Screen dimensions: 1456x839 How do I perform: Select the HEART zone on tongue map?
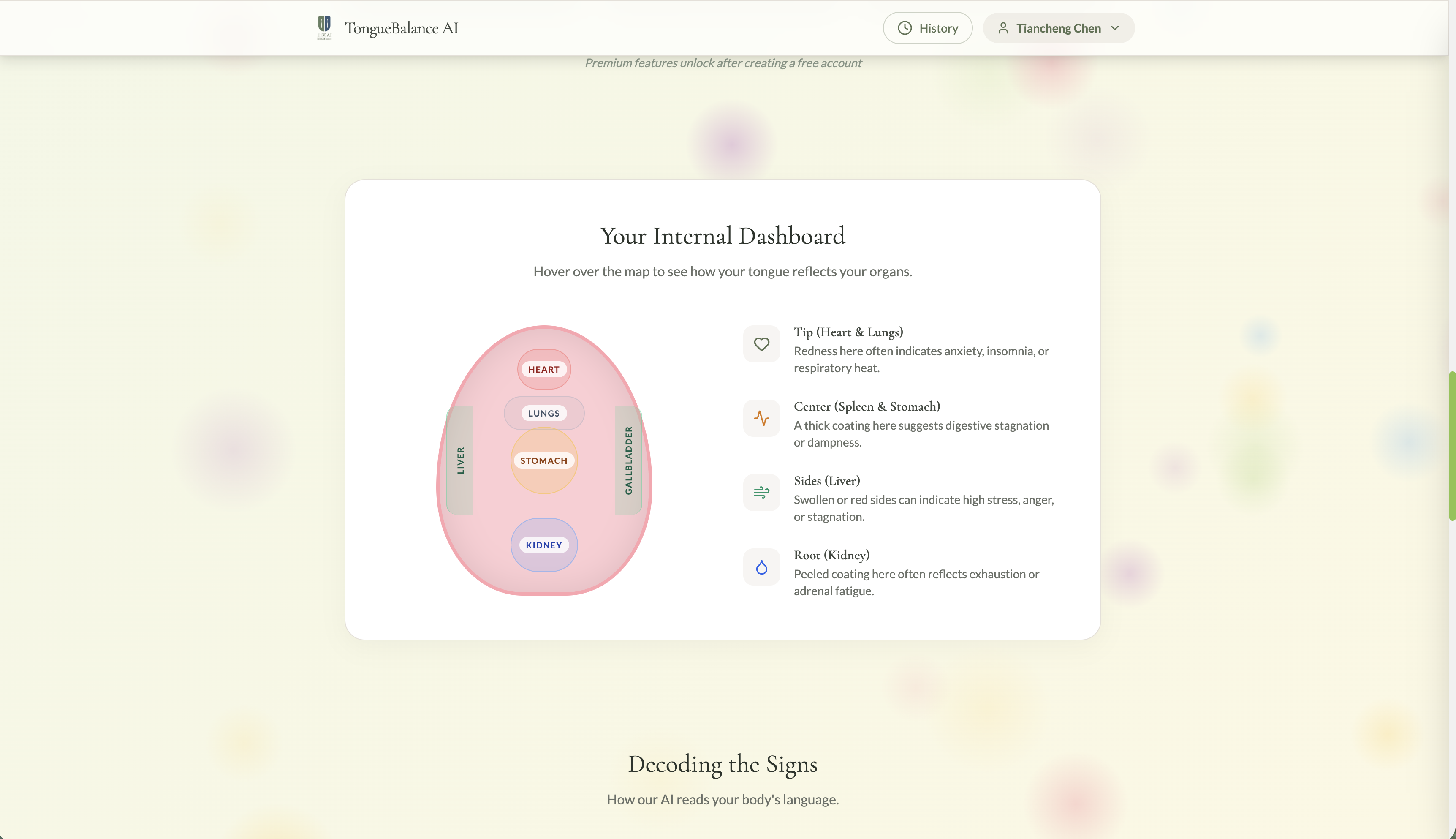(544, 369)
